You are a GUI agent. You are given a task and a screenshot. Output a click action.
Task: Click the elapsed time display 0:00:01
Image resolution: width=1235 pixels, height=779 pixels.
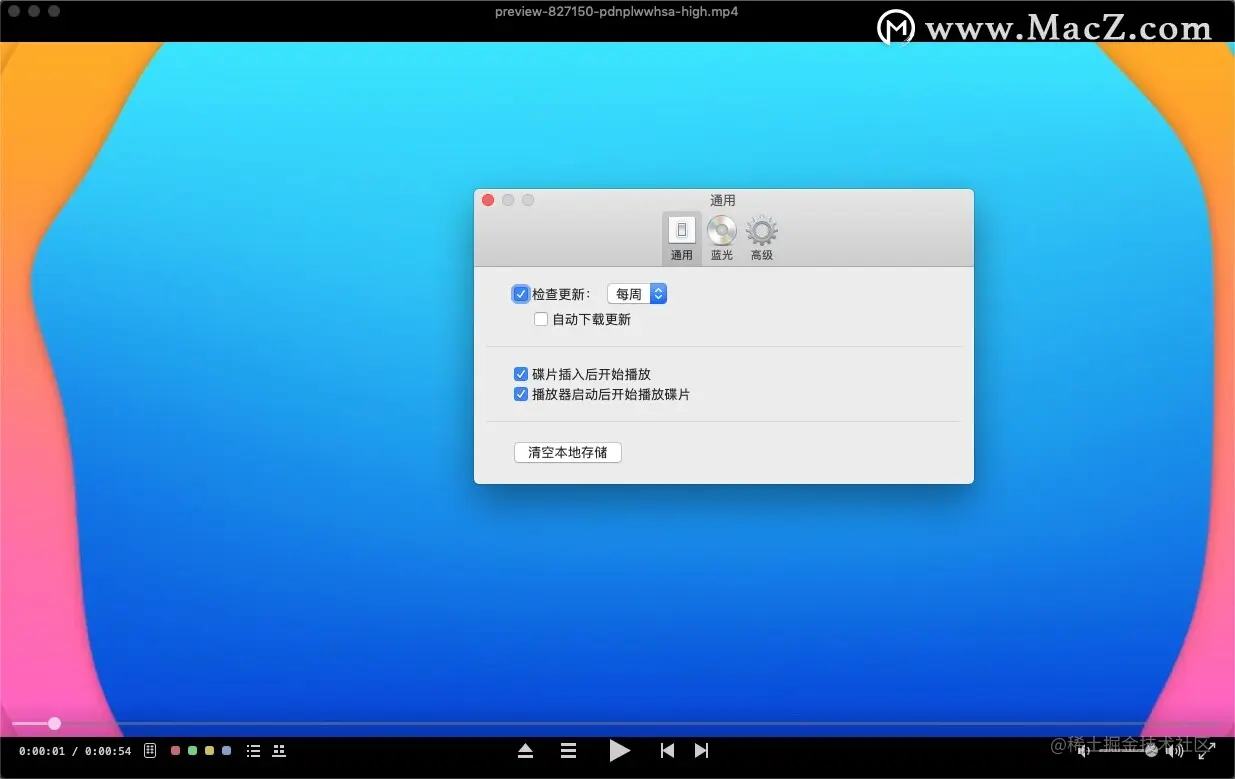[x=42, y=751]
